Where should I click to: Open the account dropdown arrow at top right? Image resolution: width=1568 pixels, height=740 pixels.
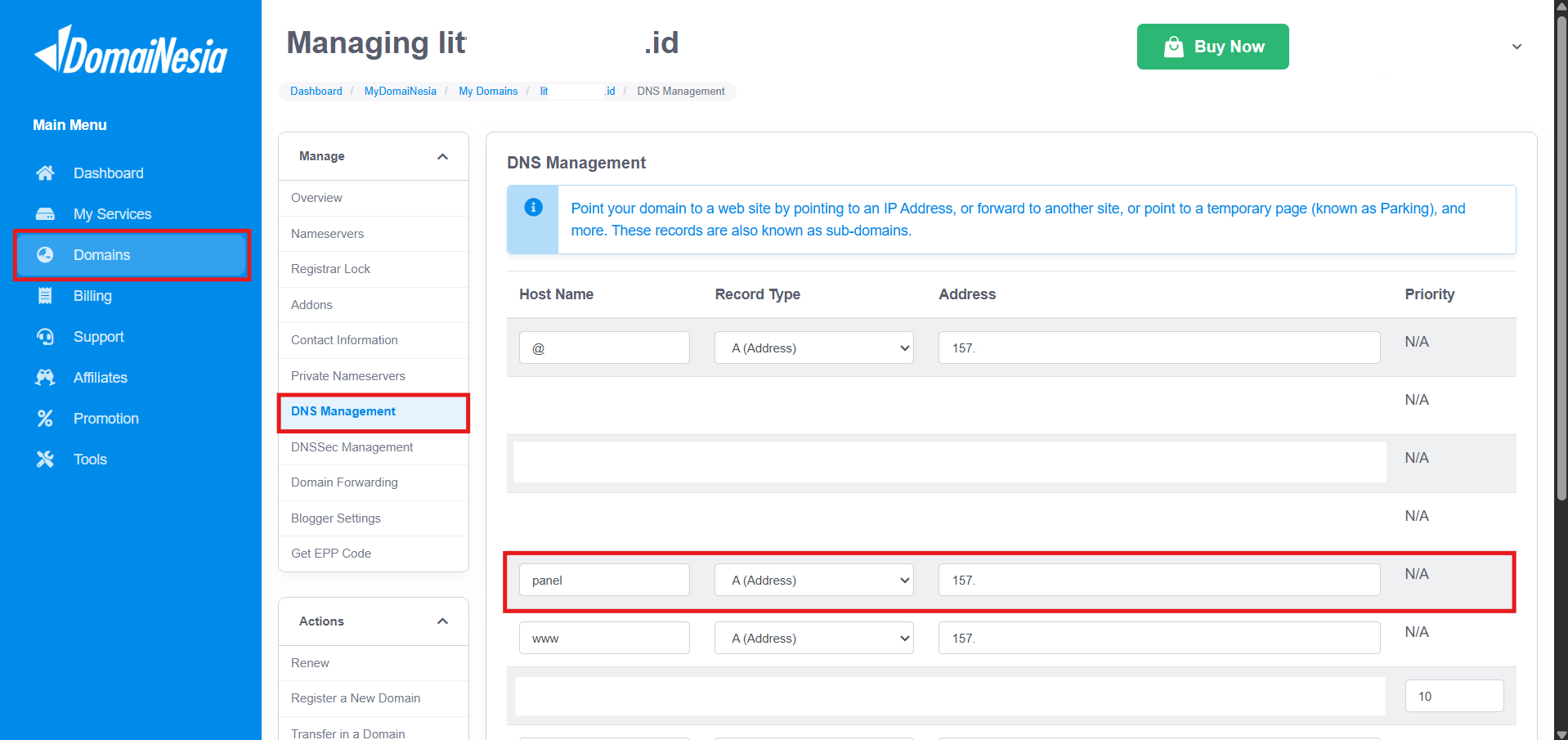(x=1516, y=47)
